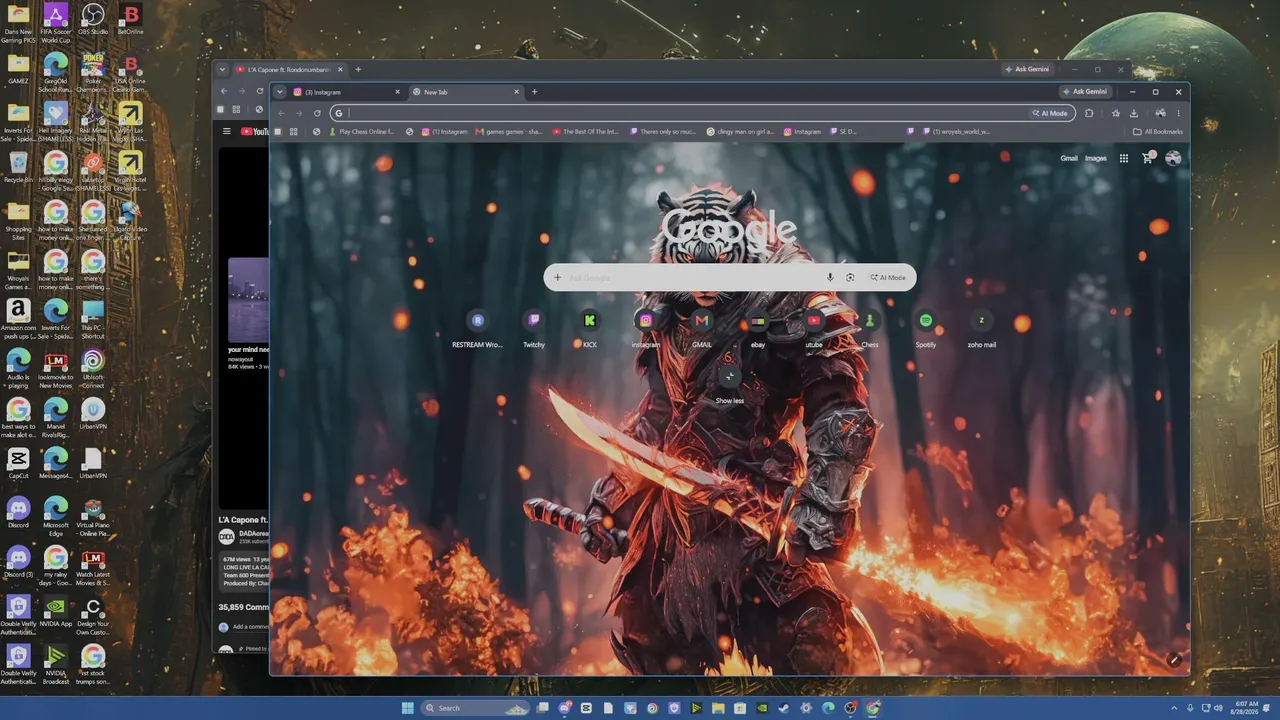Open Chrome downloads icon
Viewport: 1280px width, 720px height.
pos(1134,113)
